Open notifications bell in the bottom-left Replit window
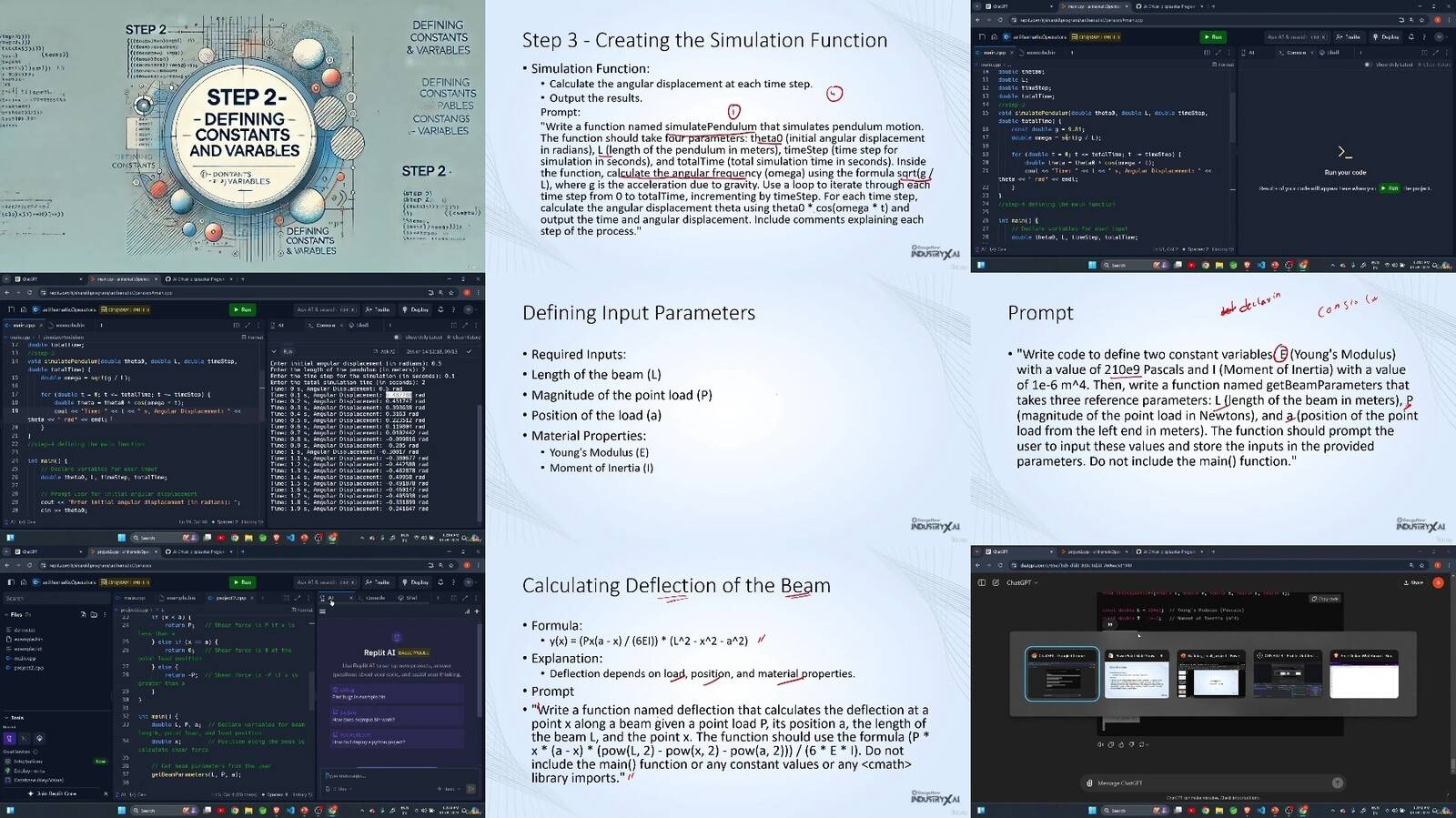The height and width of the screenshot is (818, 1456). [x=440, y=582]
